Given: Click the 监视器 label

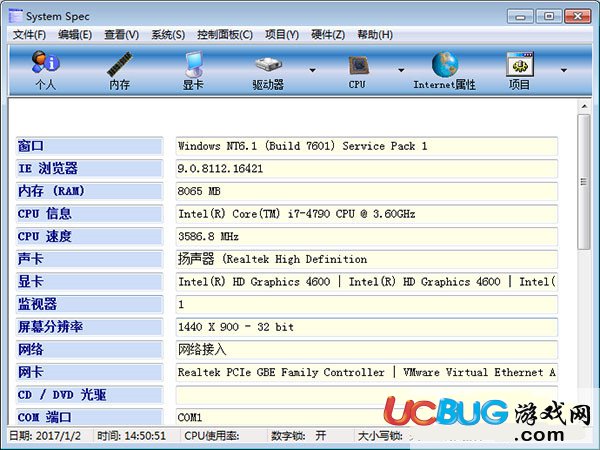Looking at the screenshot, I should point(90,305).
